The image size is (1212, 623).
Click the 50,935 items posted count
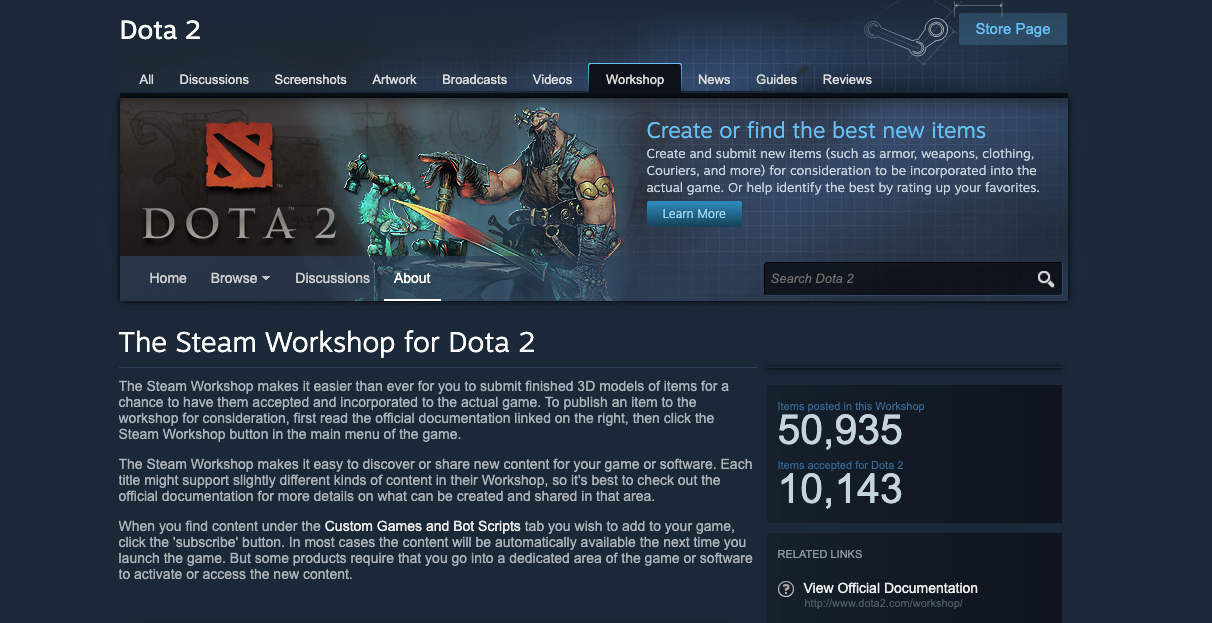(x=840, y=430)
